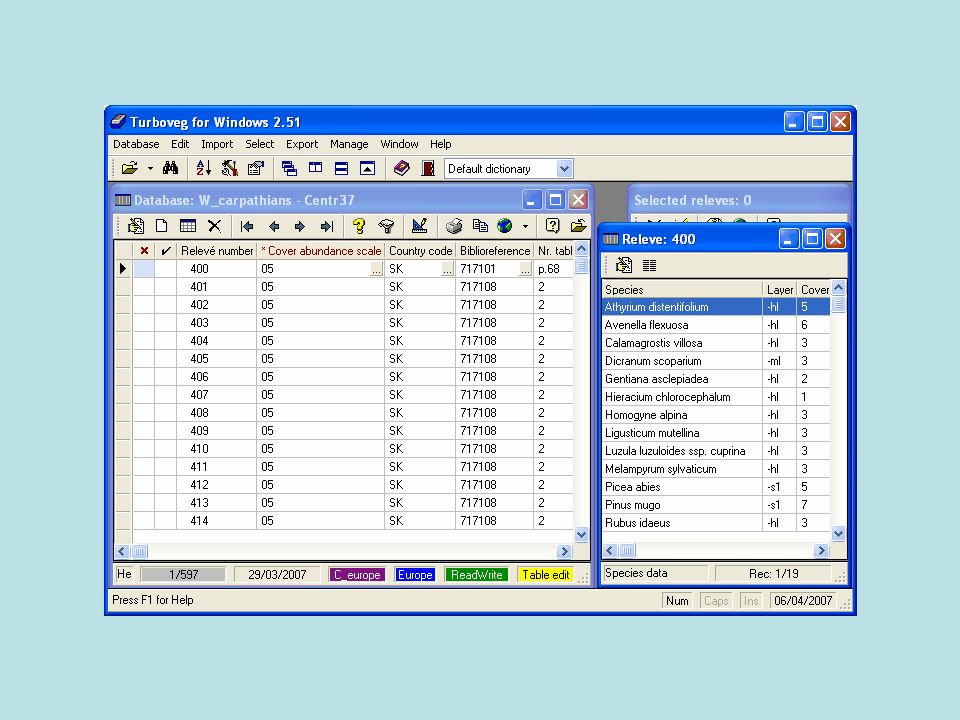Jump to last record arrow
This screenshot has width=960, height=720.
click(x=326, y=227)
